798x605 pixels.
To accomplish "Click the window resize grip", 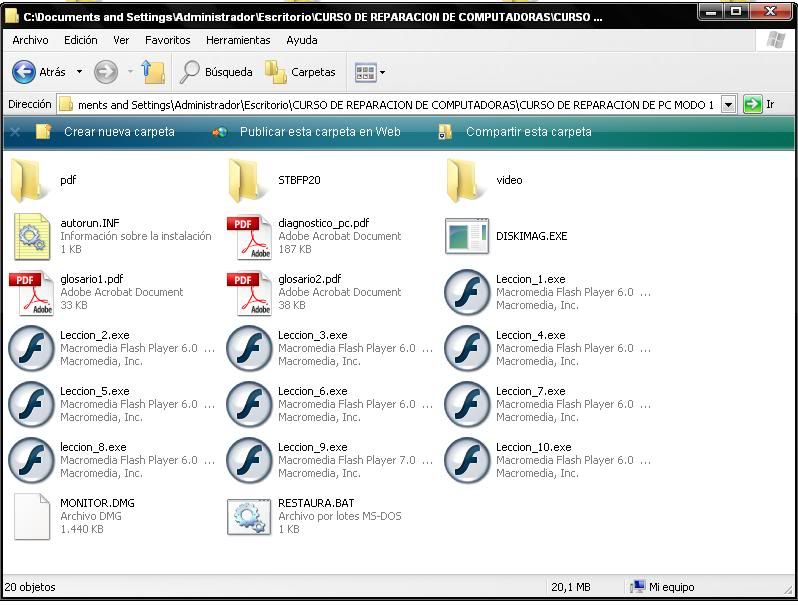I will pos(788,589).
